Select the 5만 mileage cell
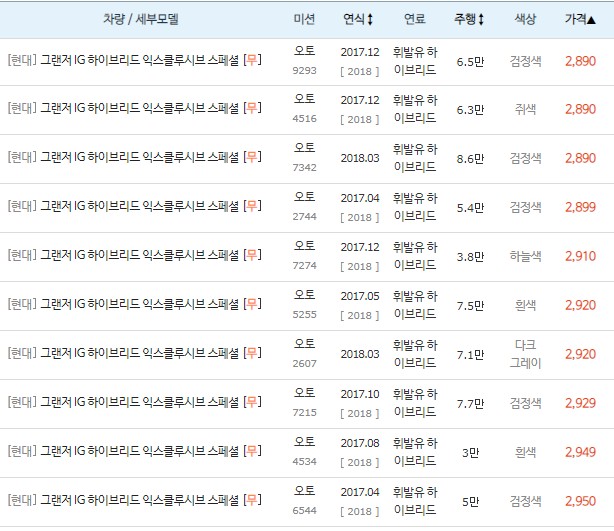The image size is (614, 531). click(470, 502)
